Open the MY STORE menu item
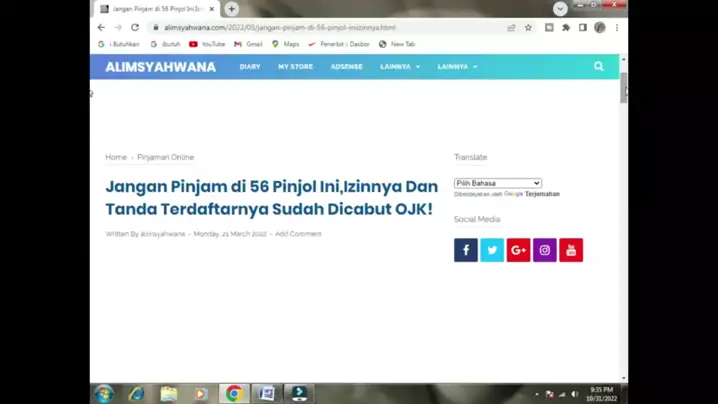This screenshot has width=718, height=404. point(295,67)
